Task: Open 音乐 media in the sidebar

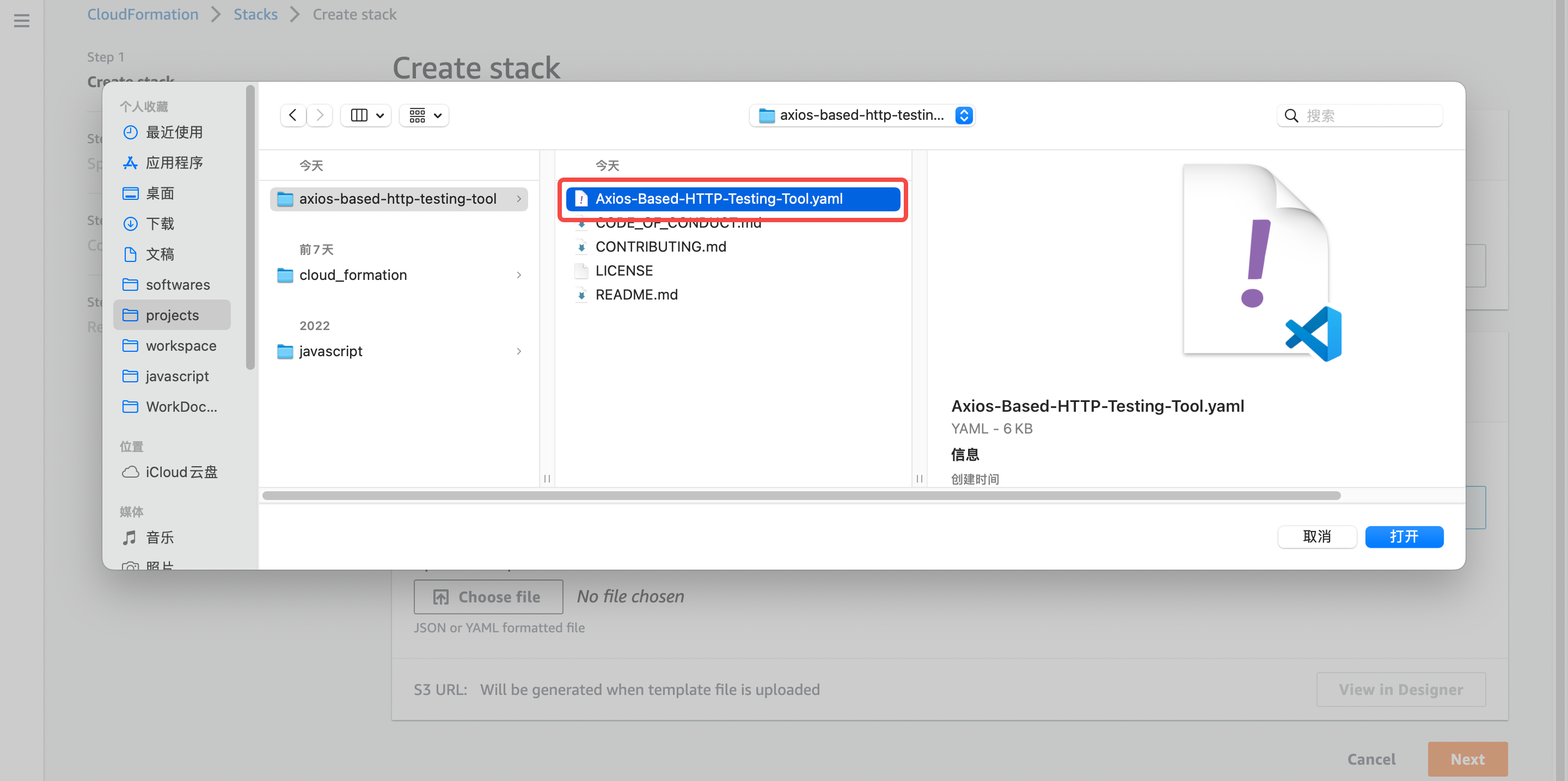Action: click(171, 537)
